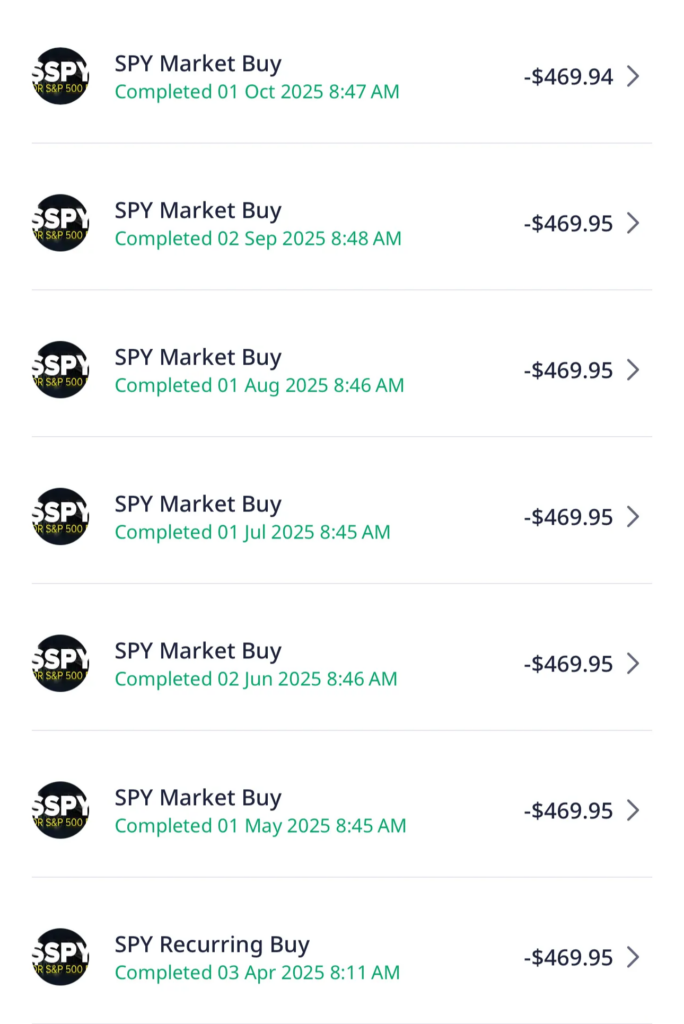Tap the SPY logo for the Recurring Buy

(61, 957)
